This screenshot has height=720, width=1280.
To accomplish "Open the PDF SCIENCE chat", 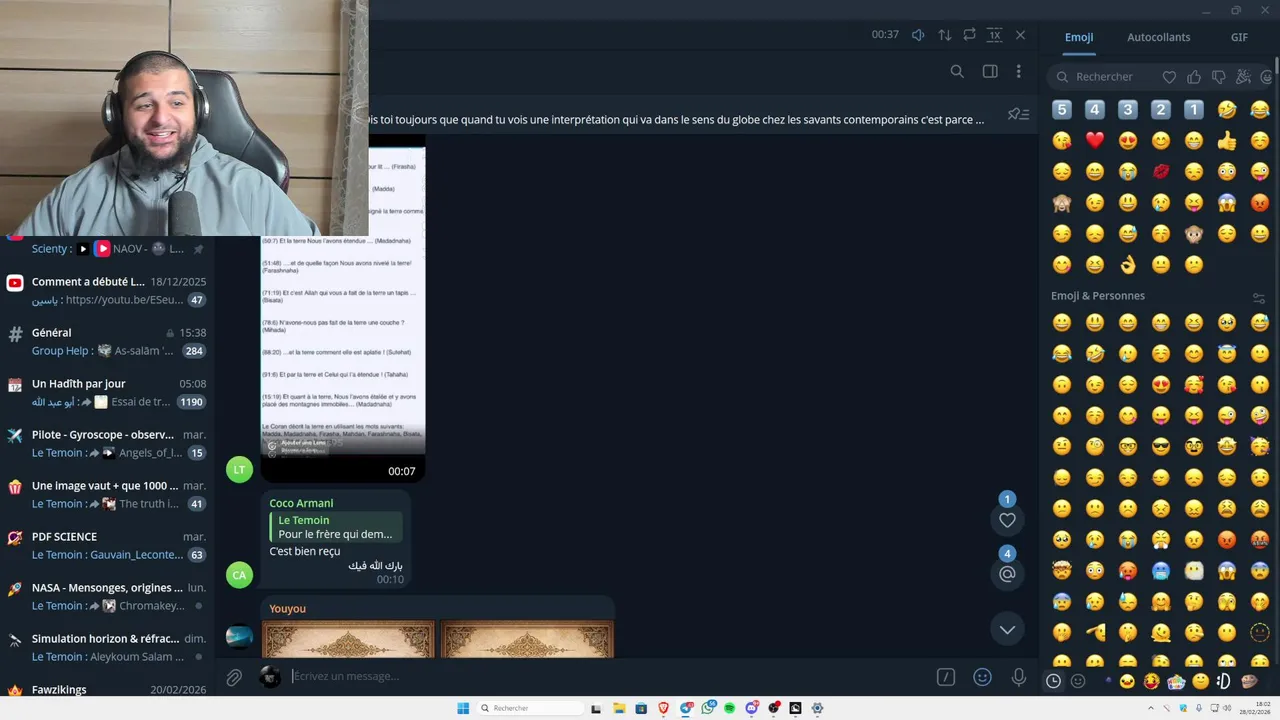I will [107, 545].
